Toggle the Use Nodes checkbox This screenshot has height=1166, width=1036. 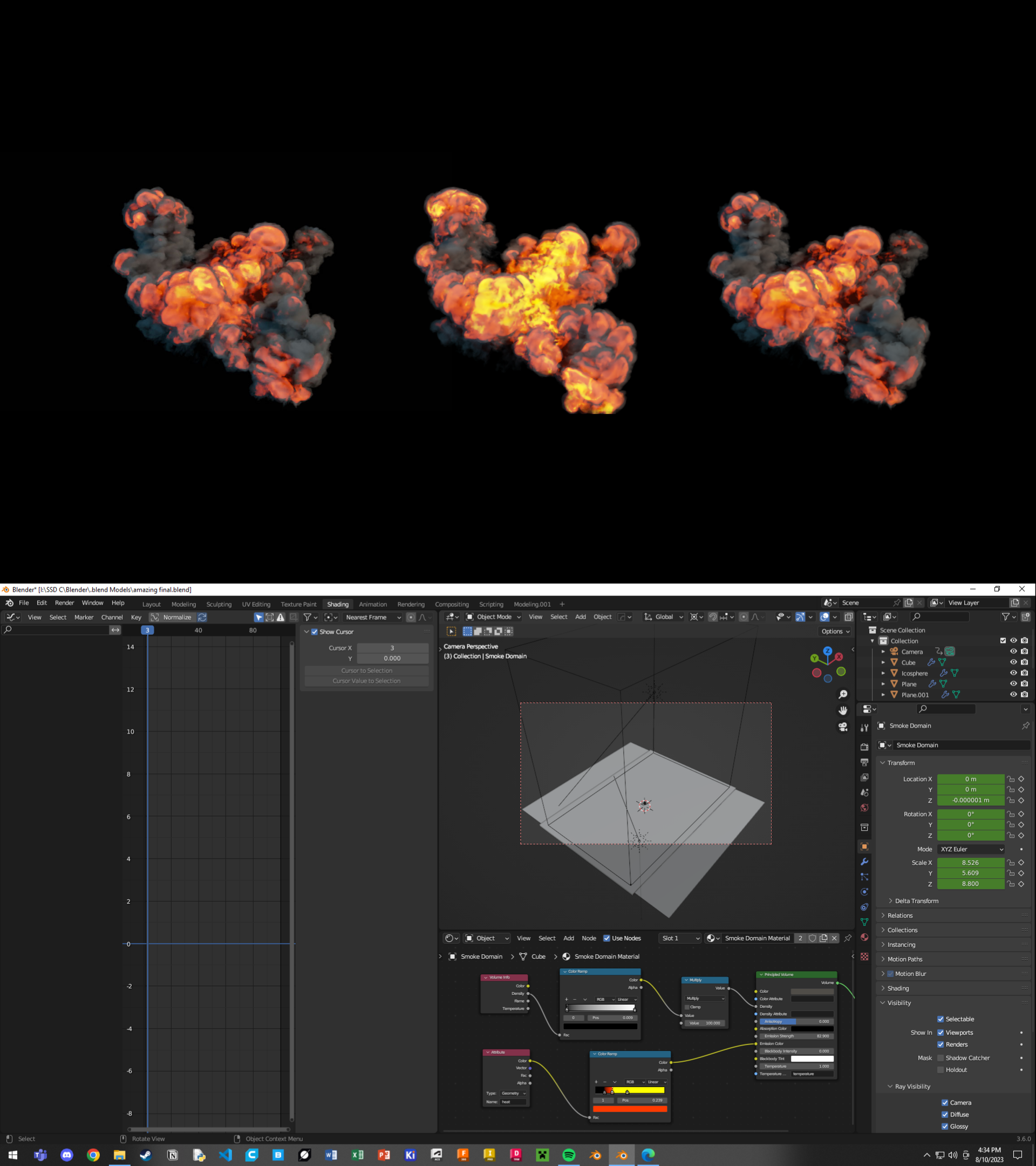pyautogui.click(x=606, y=938)
